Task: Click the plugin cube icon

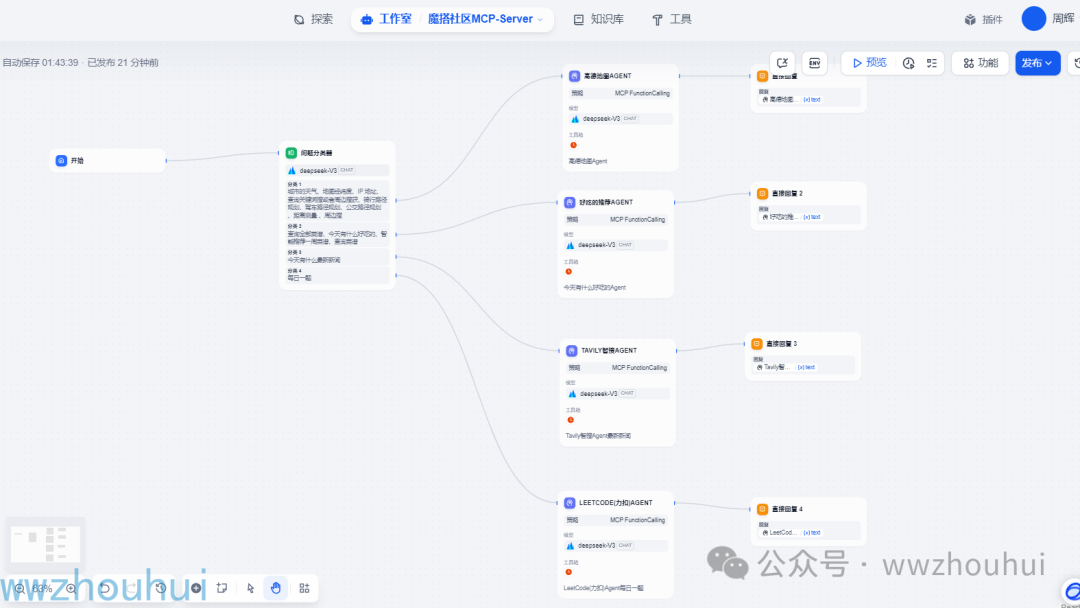Action: point(970,19)
